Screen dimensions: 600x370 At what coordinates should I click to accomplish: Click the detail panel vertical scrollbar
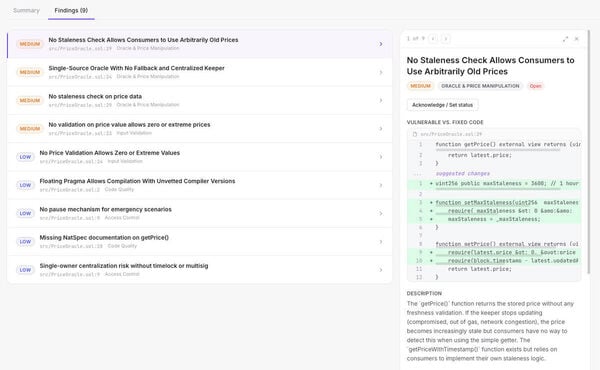[589, 153]
